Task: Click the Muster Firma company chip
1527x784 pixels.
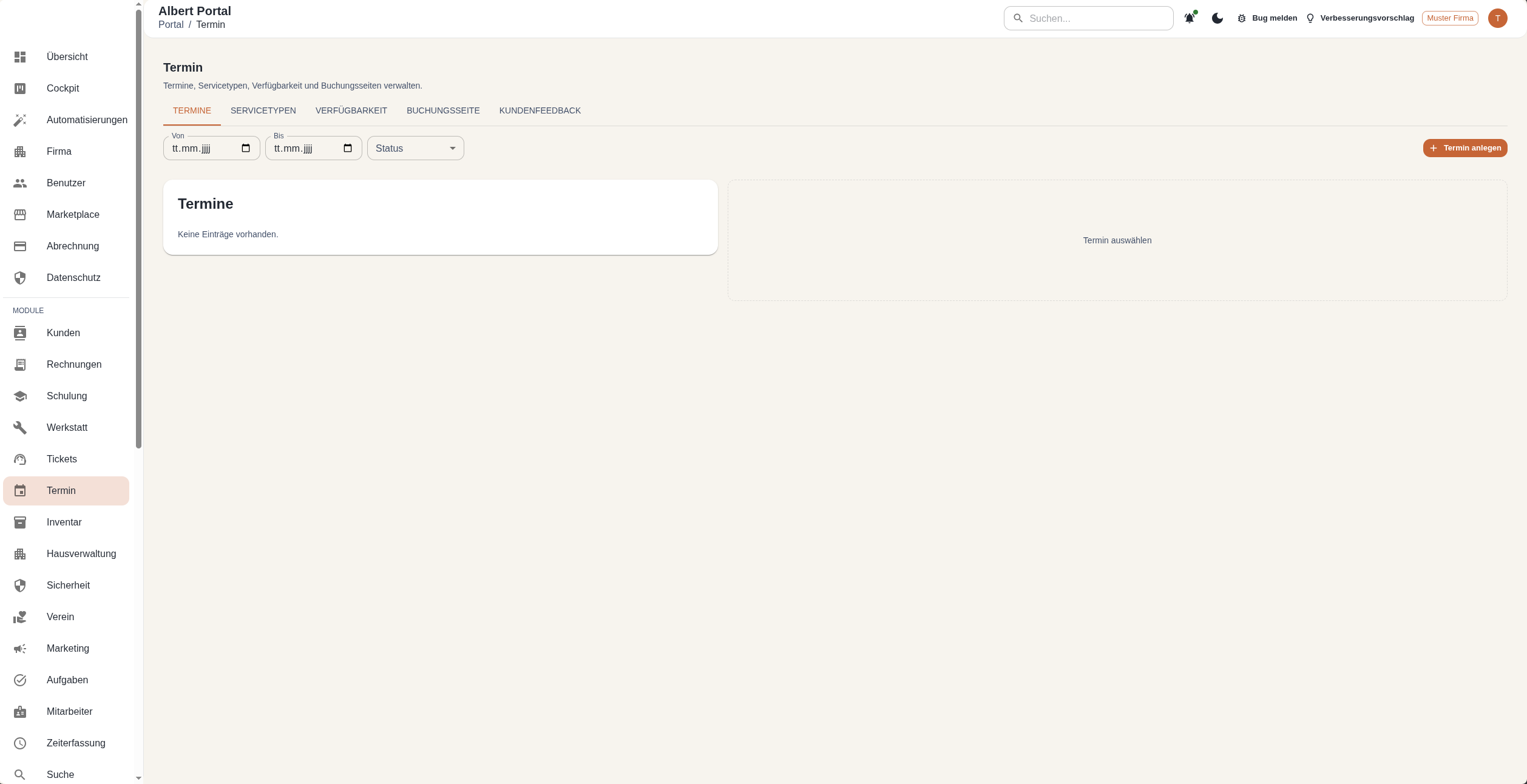Action: [x=1450, y=18]
